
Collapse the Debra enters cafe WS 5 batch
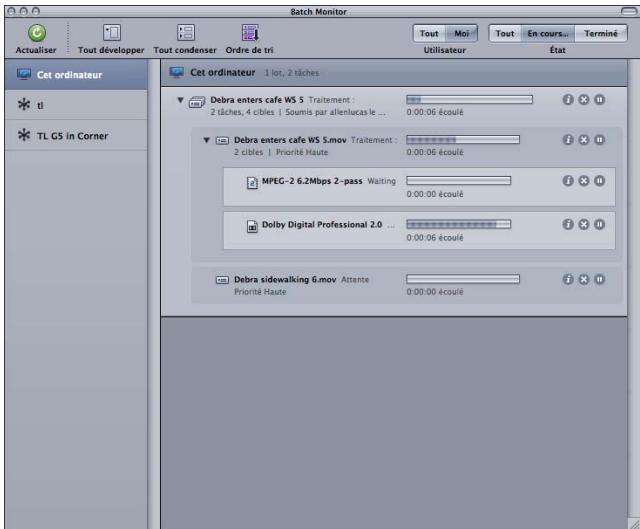(x=180, y=100)
